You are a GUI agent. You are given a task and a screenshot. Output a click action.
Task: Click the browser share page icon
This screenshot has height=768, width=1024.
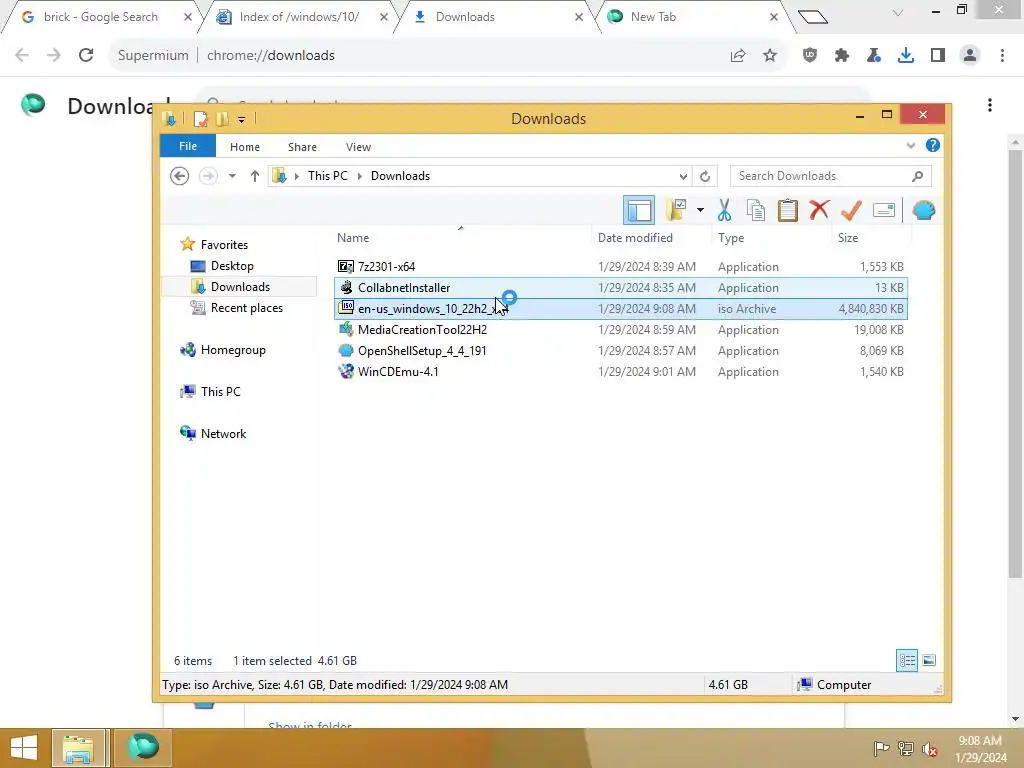[738, 56]
